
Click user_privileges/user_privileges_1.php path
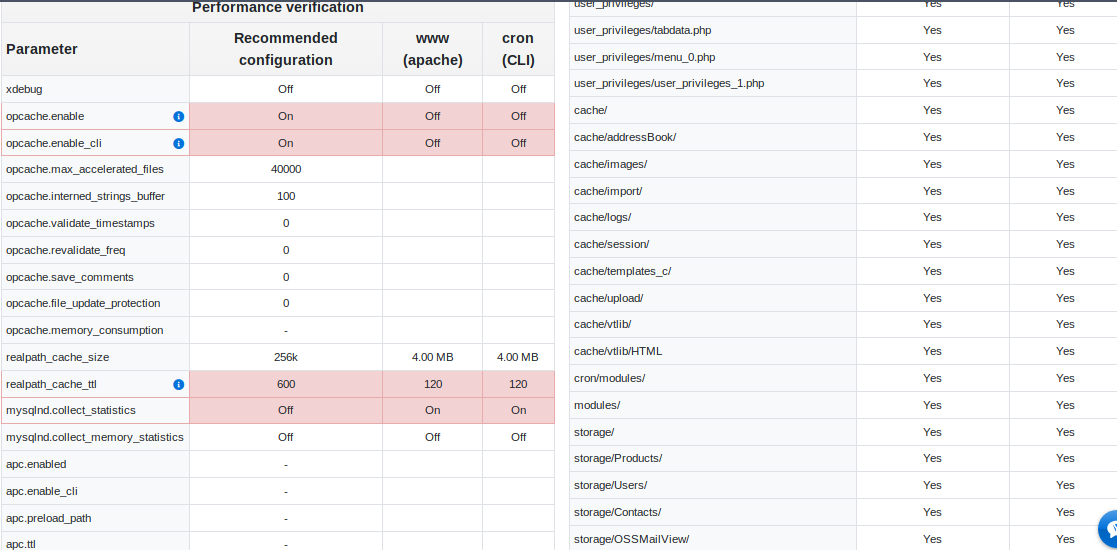click(669, 83)
